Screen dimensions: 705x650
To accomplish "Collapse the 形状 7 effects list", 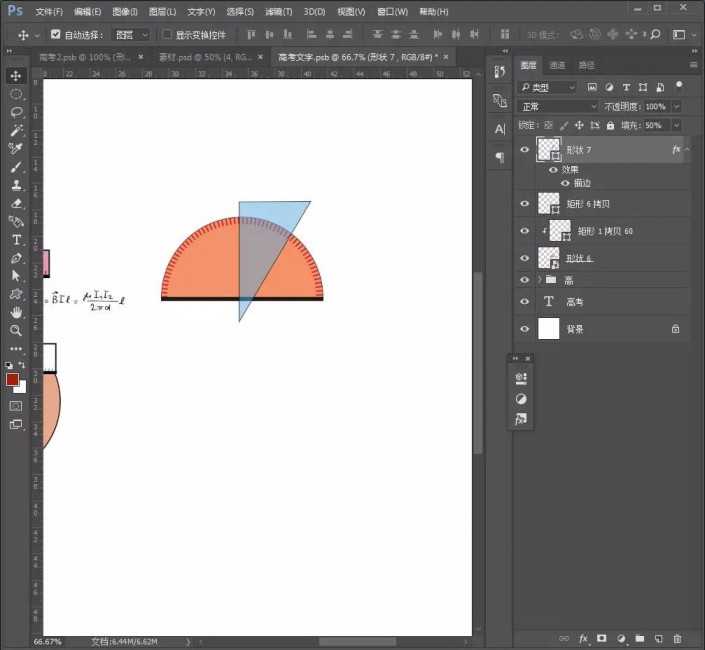I will 687,150.
